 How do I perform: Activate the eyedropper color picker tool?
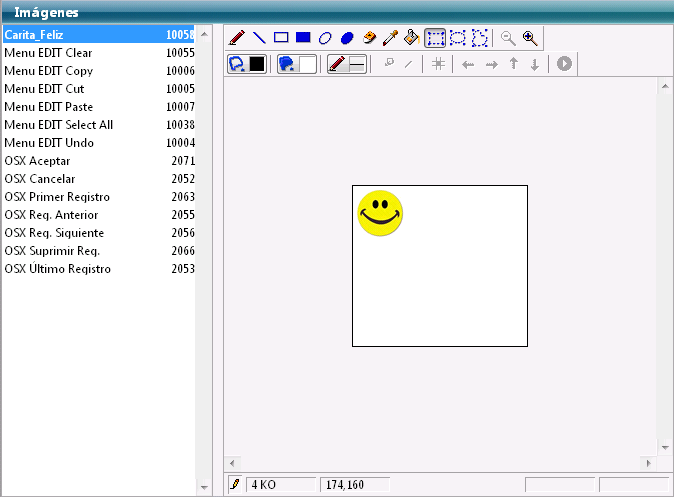(390, 38)
